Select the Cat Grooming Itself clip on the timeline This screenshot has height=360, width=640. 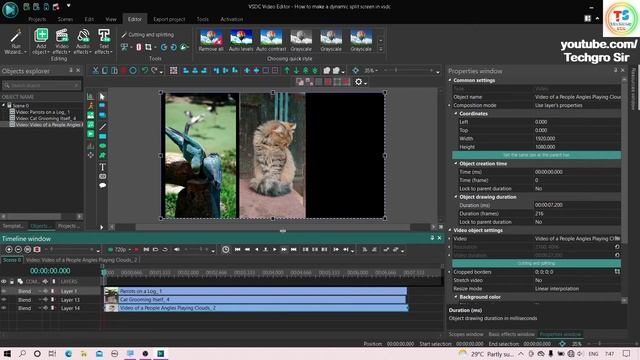[255, 300]
